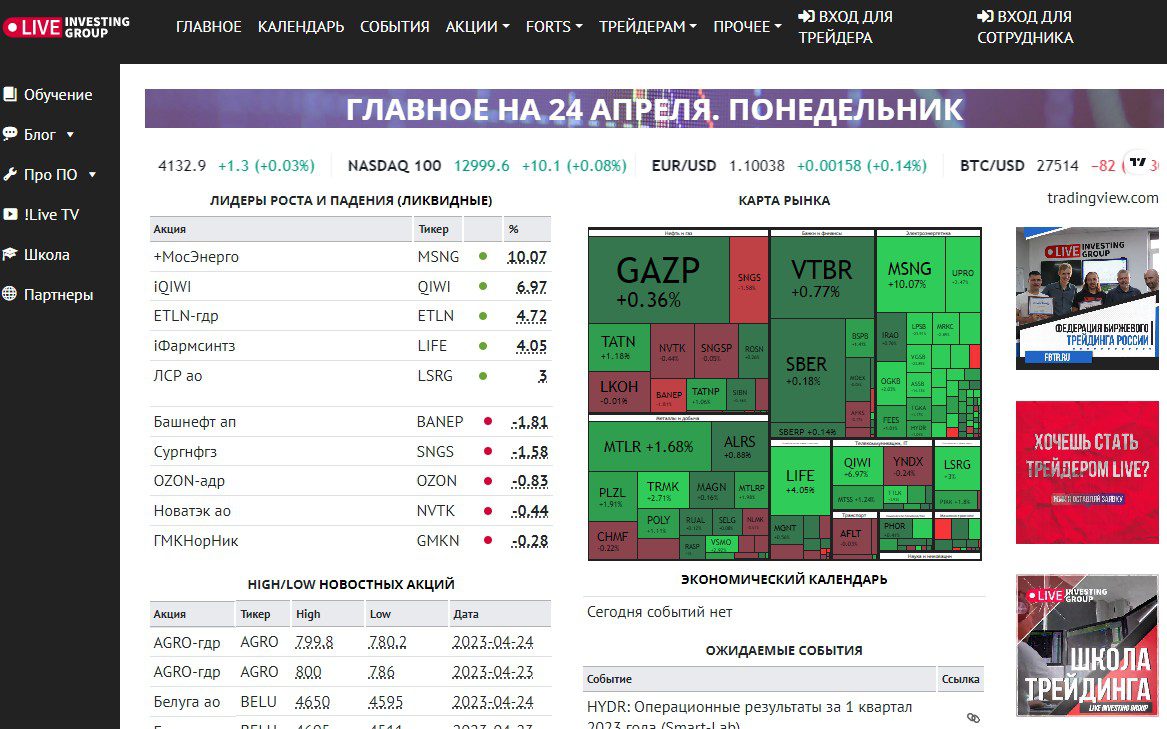Click the trader login arrow icon
1167x729 pixels.
click(x=806, y=16)
